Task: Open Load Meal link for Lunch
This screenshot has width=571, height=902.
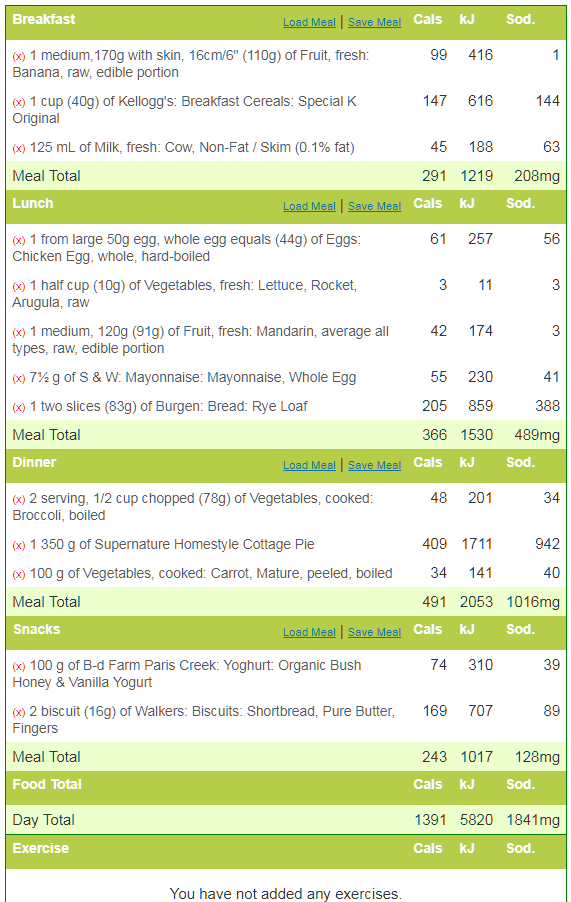Action: click(x=309, y=207)
